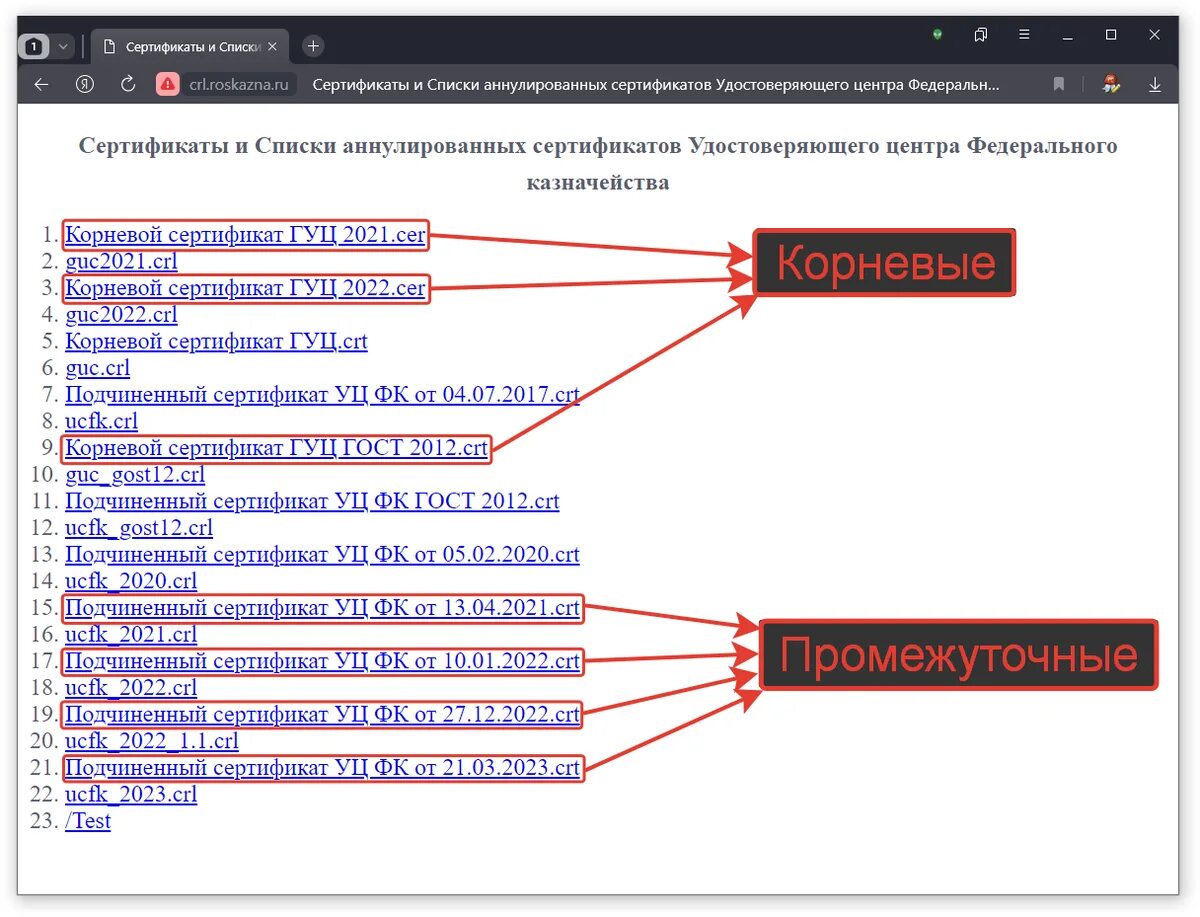Open the guc2021.crl link
The width and height of the screenshot is (1200, 917).
pos(121,262)
